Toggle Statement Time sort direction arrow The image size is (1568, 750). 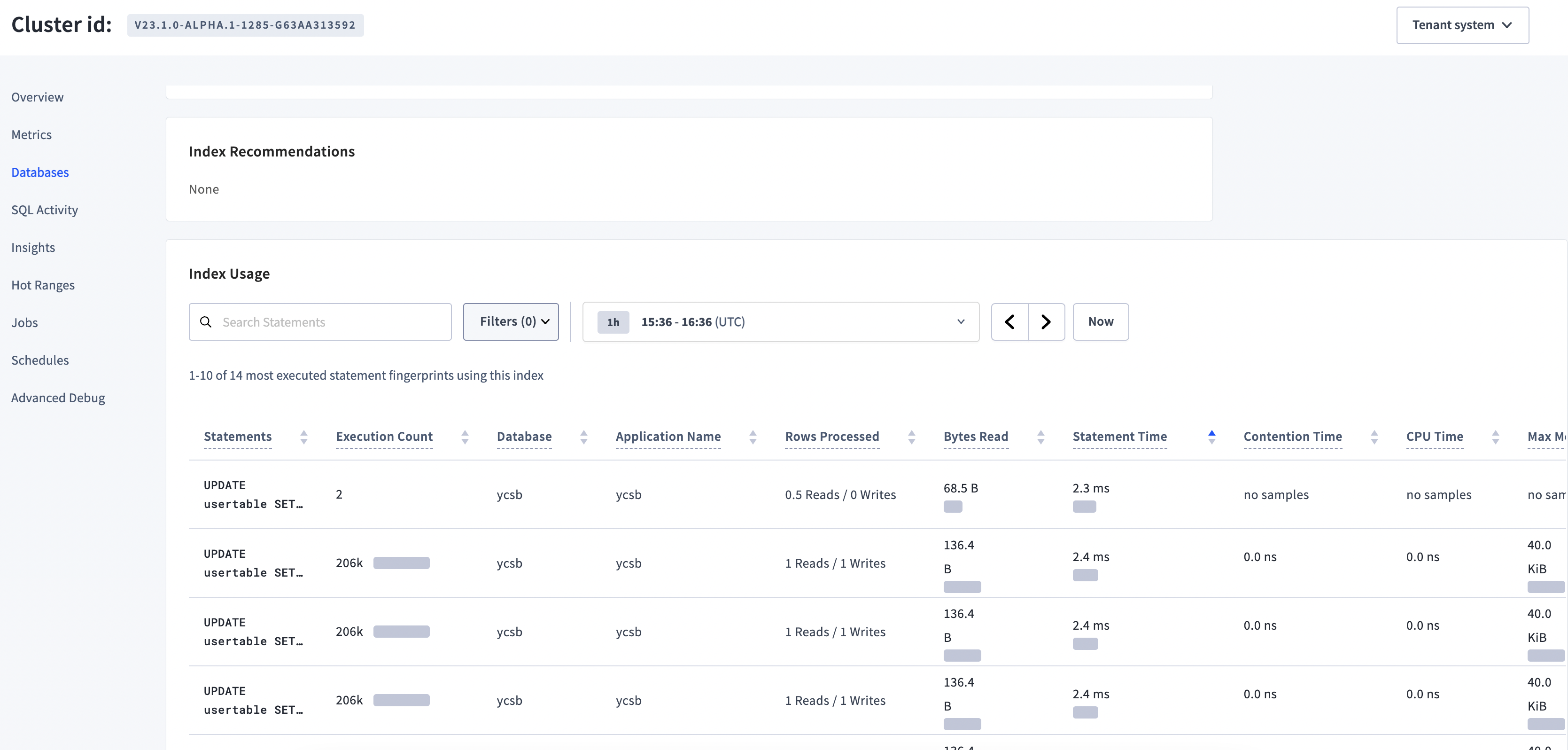1211,437
